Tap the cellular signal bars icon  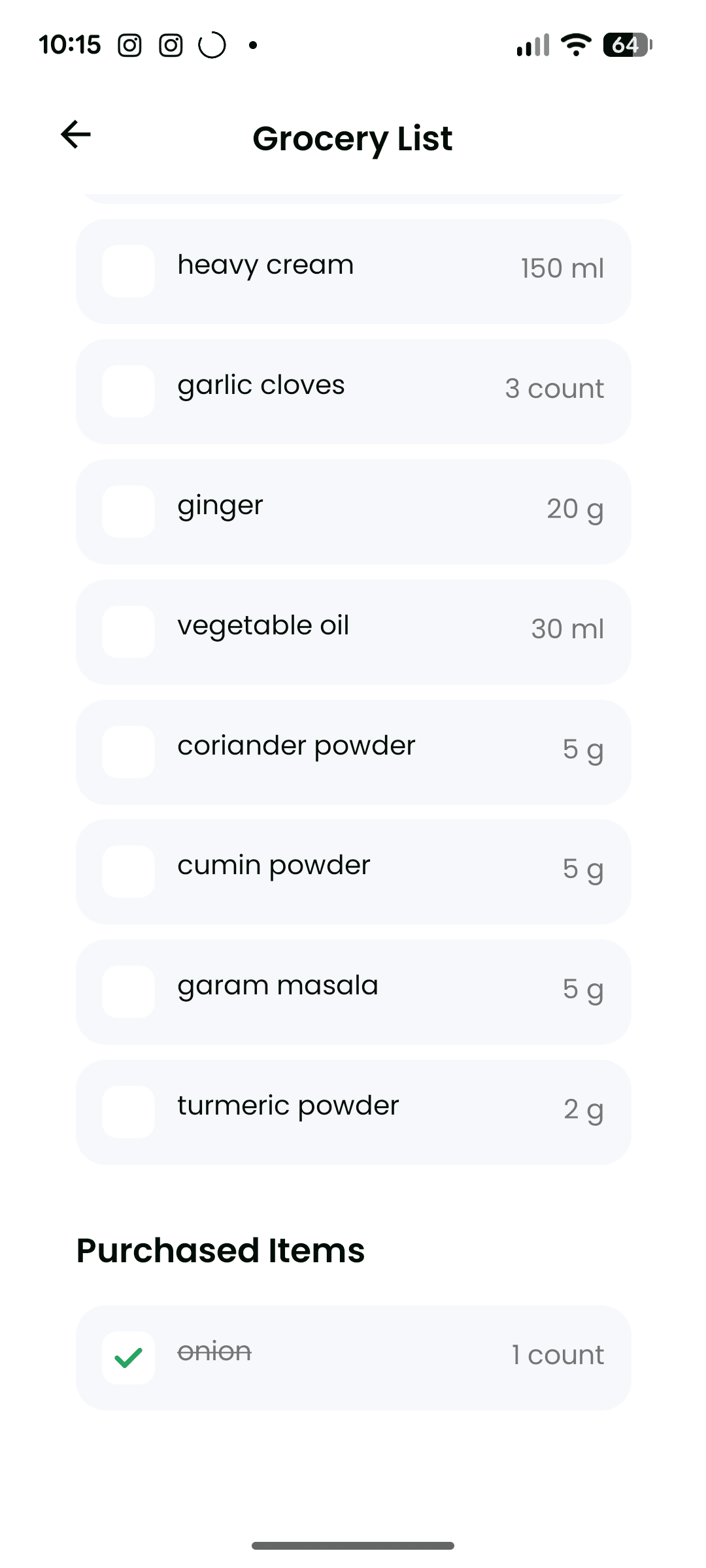coord(533,45)
